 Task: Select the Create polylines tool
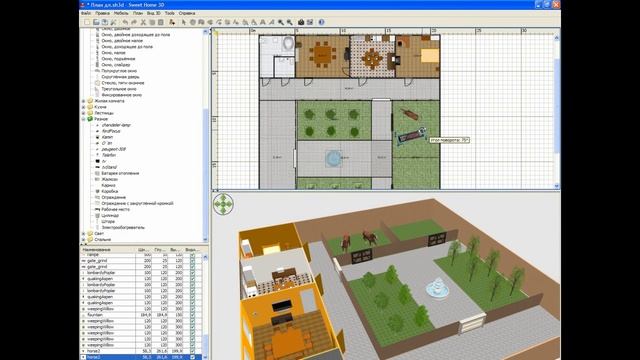pos(219,22)
